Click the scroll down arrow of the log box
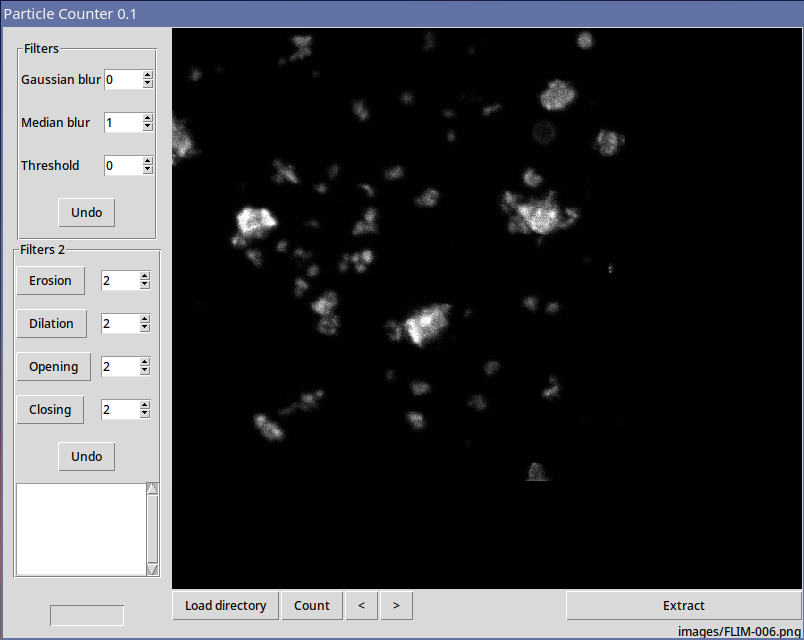 point(152,570)
